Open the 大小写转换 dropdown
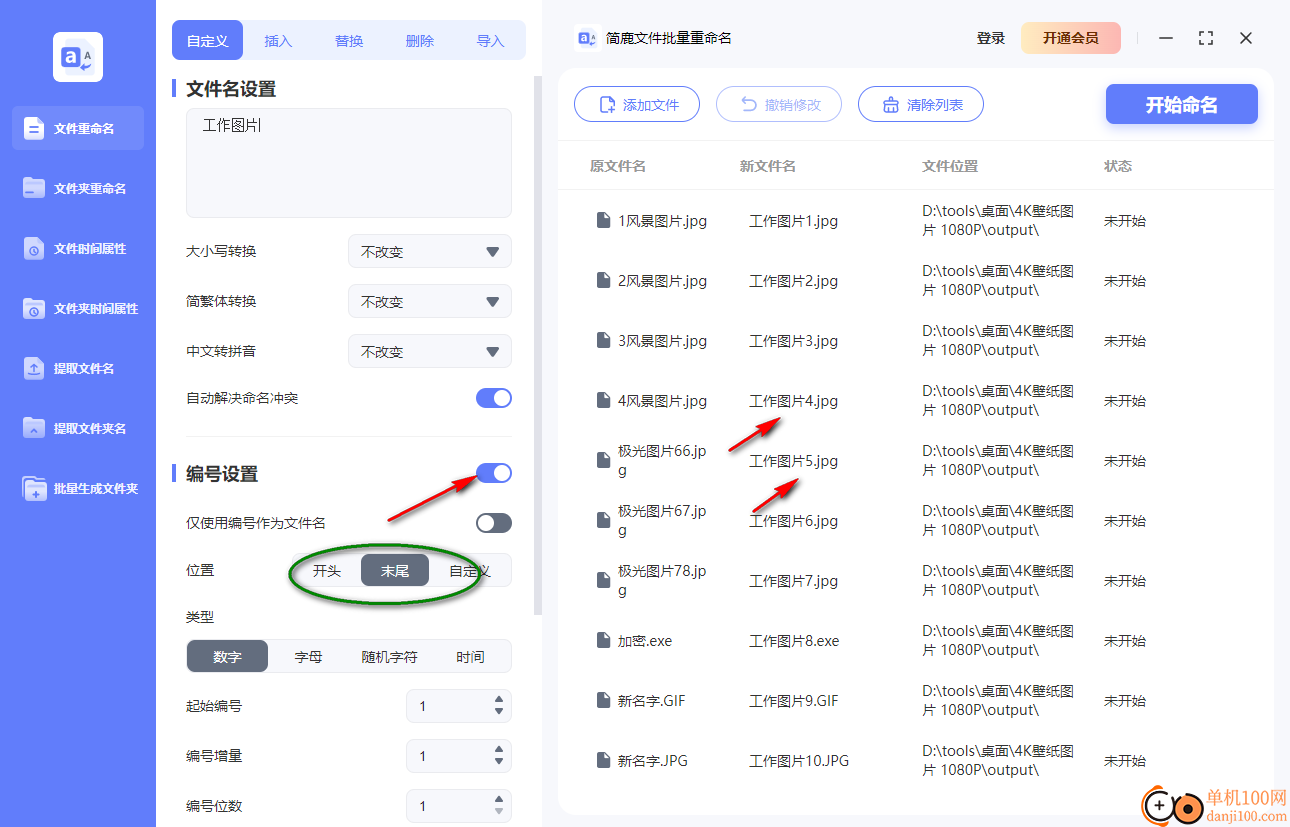 click(x=430, y=251)
